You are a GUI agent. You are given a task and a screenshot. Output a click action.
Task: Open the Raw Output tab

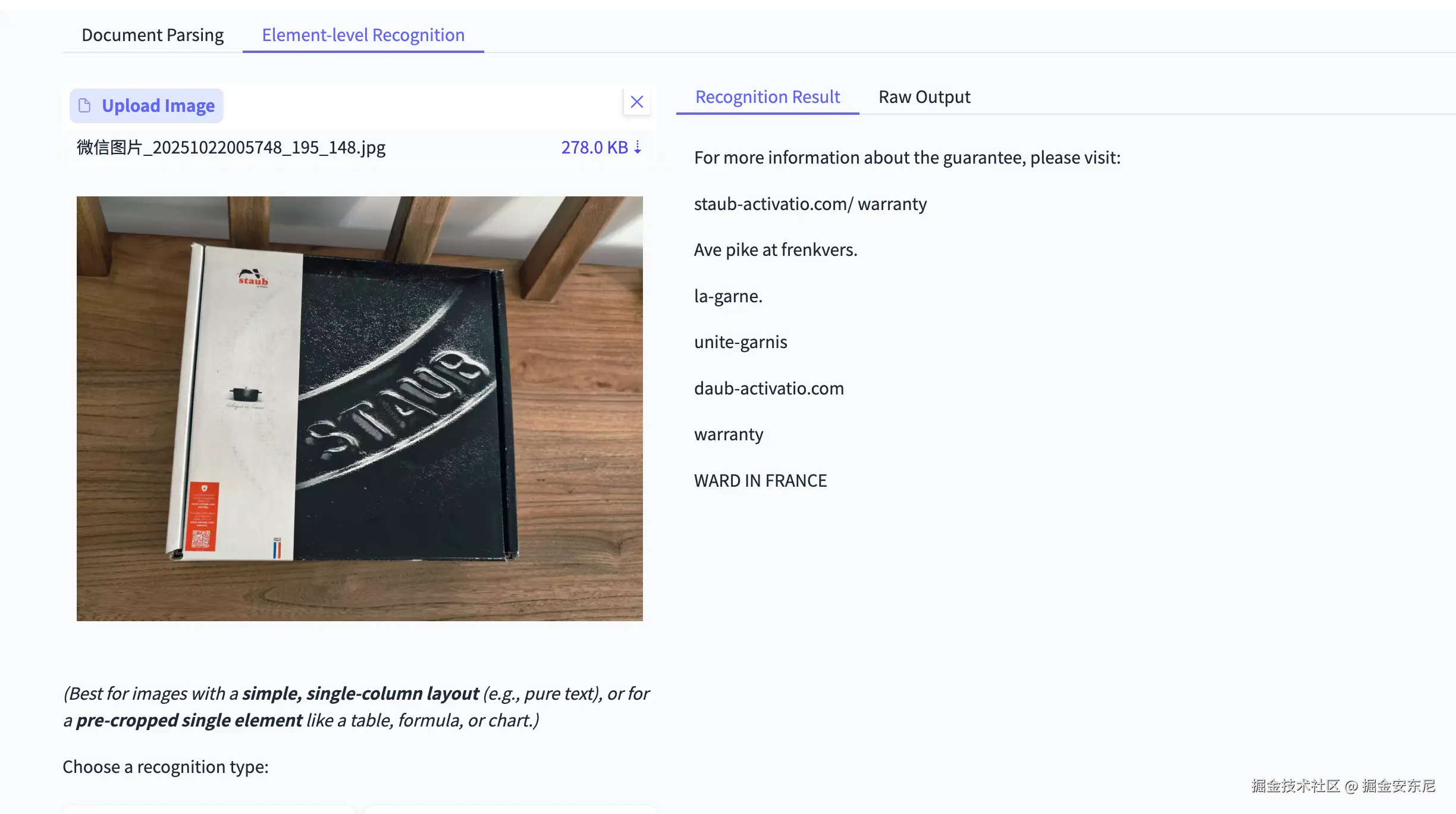924,96
